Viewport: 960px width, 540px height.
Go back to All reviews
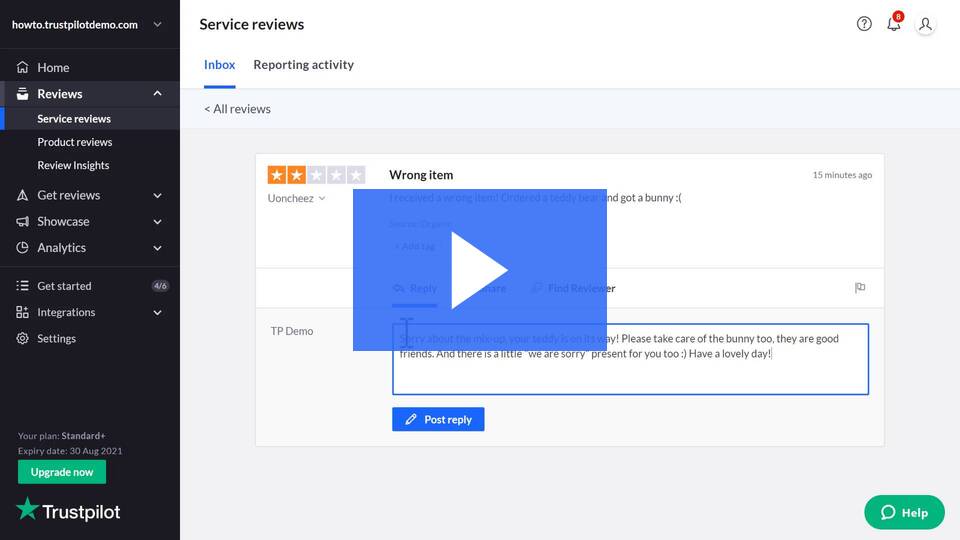[x=238, y=109]
